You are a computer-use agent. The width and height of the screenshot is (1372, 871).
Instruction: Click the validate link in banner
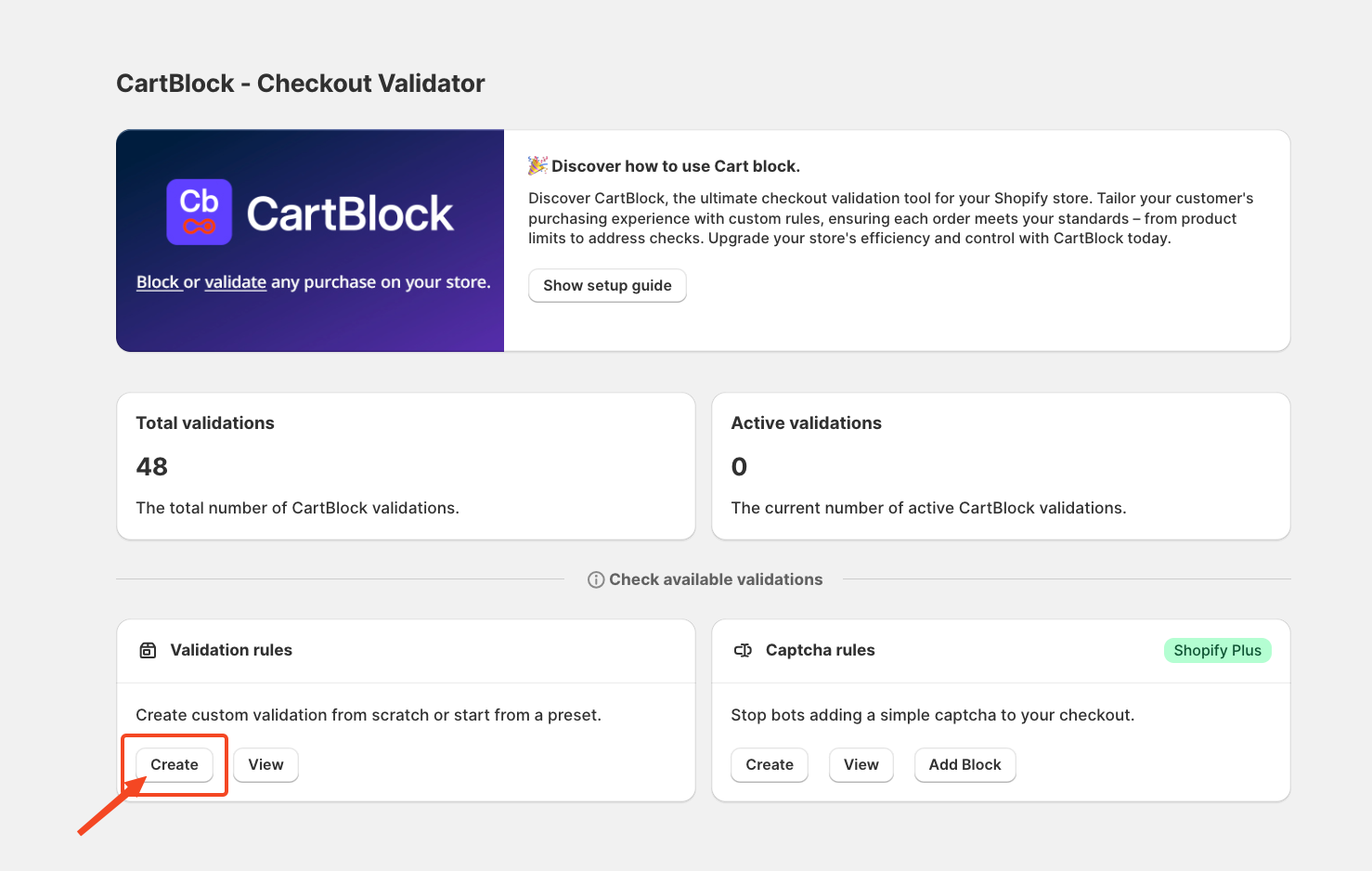[x=235, y=282]
